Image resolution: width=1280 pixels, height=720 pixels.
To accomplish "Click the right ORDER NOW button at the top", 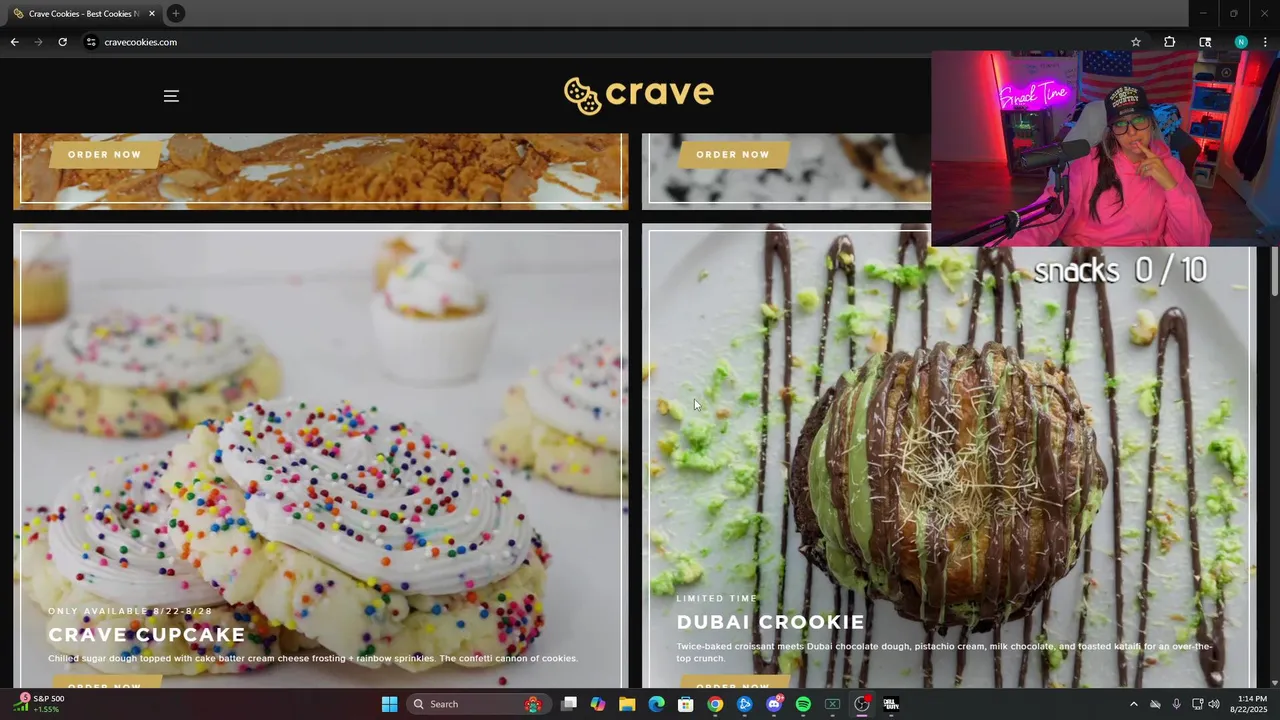I will pyautogui.click(x=733, y=154).
